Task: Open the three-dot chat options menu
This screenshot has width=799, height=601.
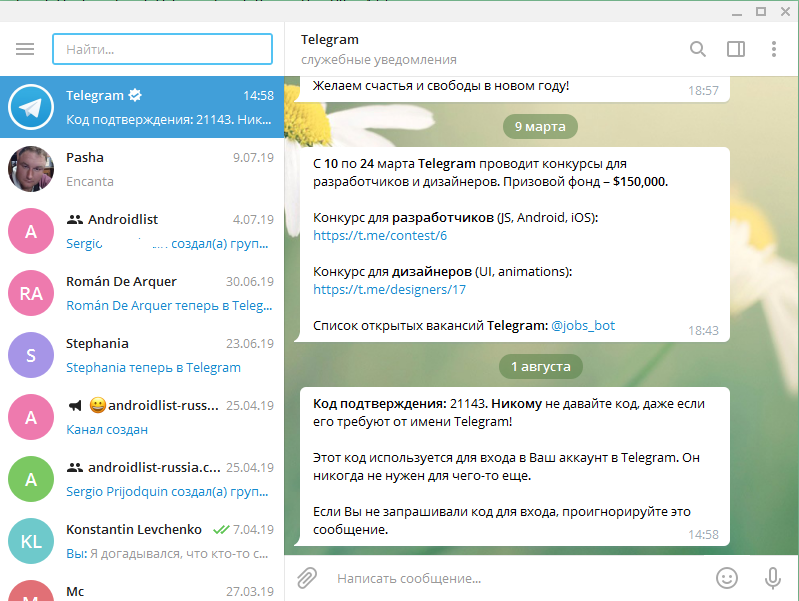Action: pyautogui.click(x=774, y=49)
